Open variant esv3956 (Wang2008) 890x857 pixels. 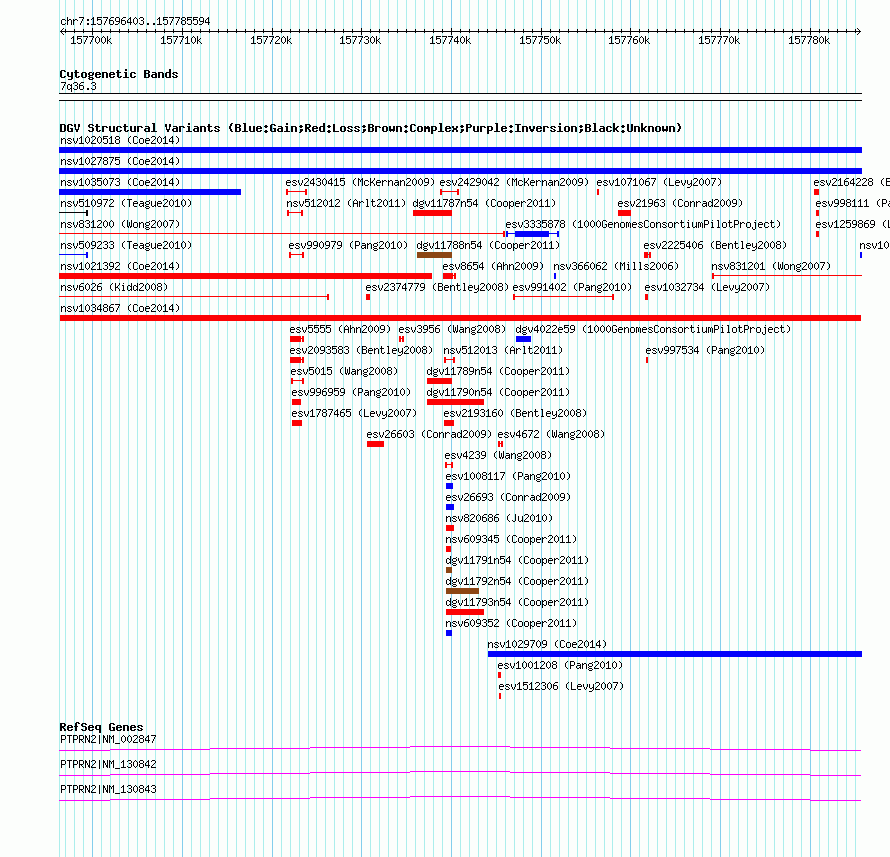[452, 329]
